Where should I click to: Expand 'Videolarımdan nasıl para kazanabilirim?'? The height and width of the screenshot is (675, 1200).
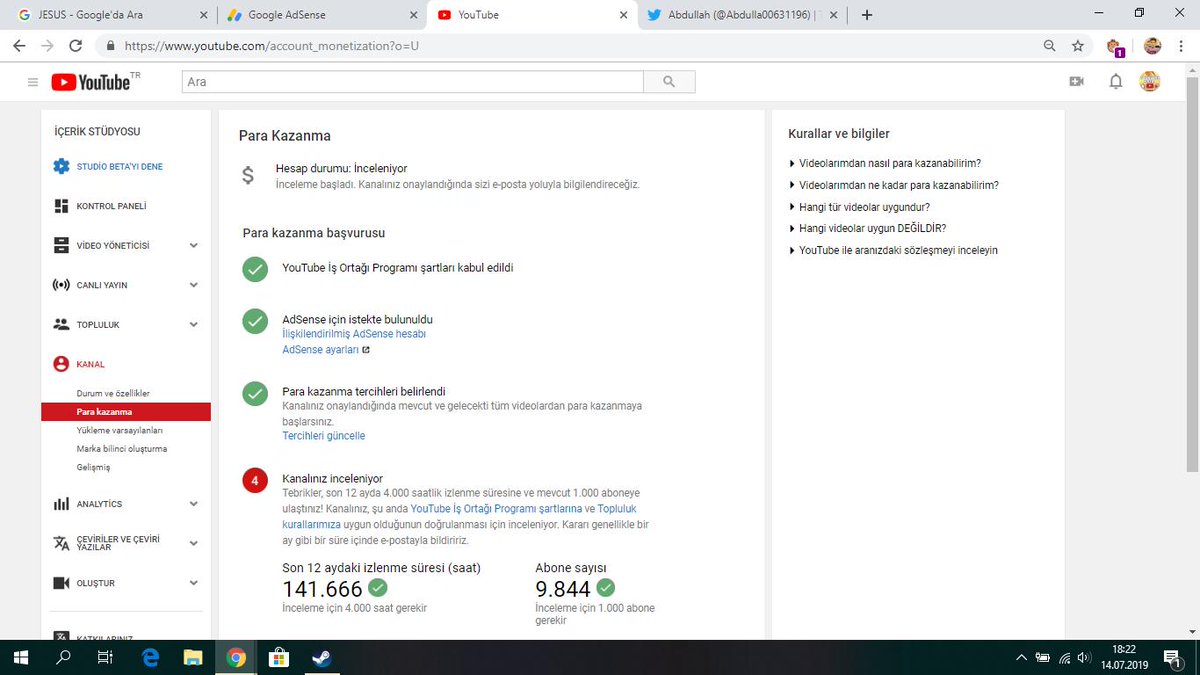885,163
